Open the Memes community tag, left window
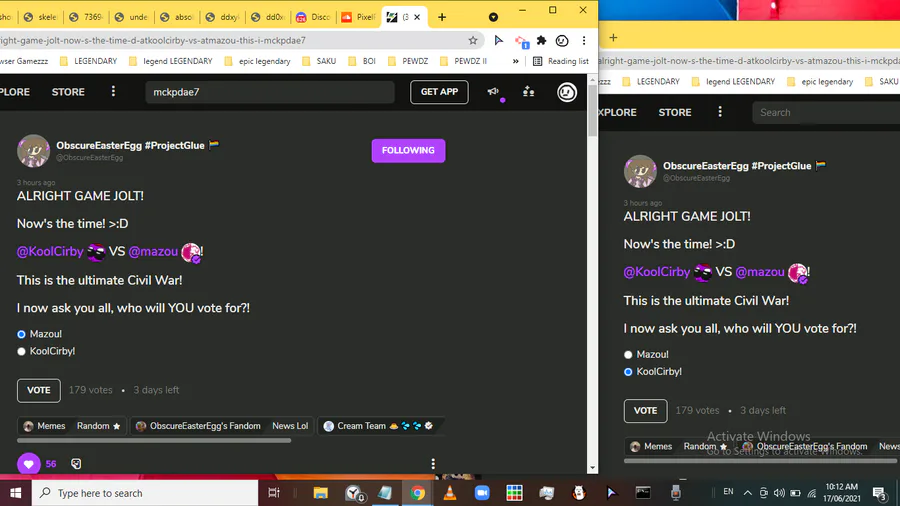The height and width of the screenshot is (506, 900). pos(44,426)
